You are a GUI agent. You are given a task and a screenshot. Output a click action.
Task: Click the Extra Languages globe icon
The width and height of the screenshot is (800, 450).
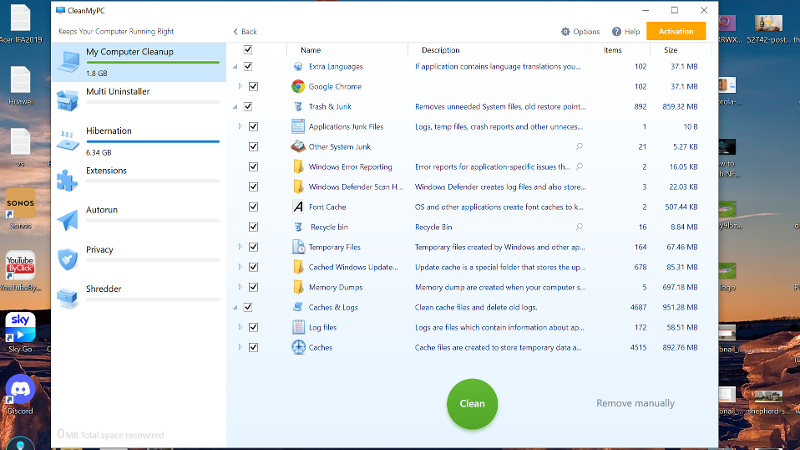point(298,67)
